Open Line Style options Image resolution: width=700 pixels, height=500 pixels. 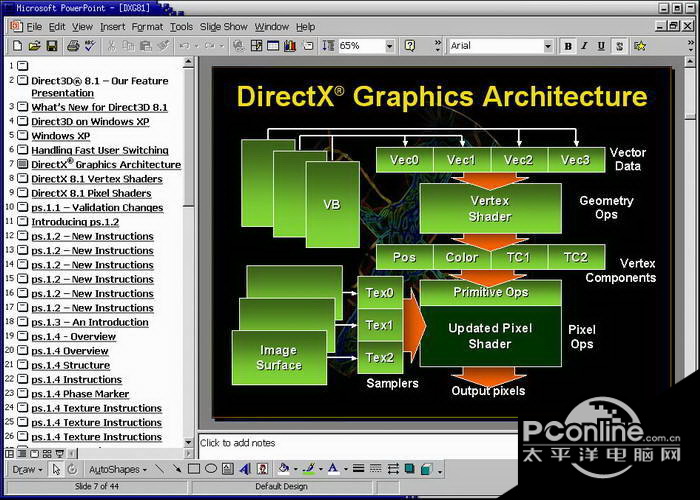pos(358,469)
